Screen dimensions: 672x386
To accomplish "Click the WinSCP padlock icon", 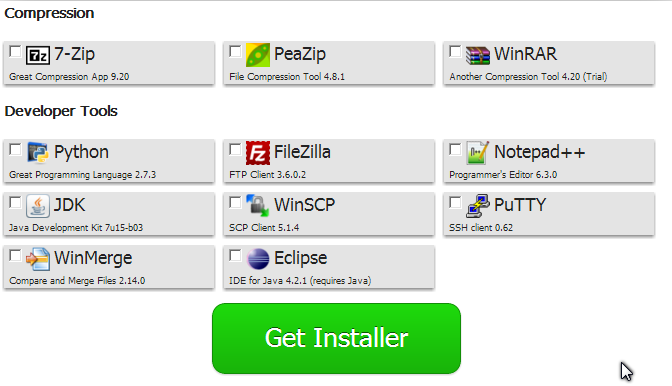I will point(258,206).
